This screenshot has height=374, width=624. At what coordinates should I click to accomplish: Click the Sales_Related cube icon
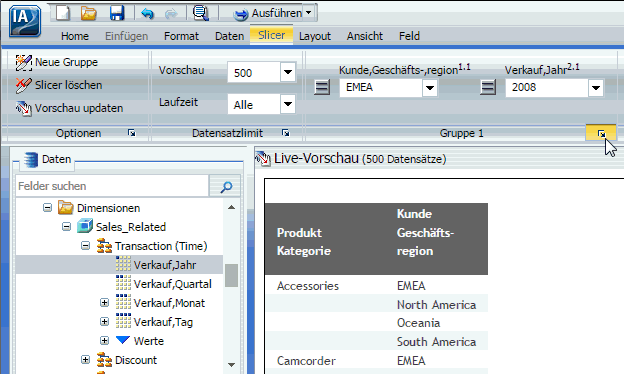(85, 226)
